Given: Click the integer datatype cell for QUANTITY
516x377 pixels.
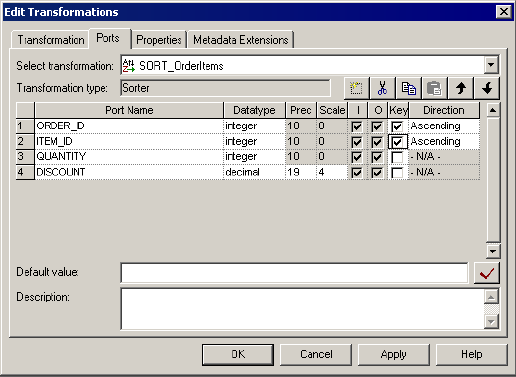Looking at the screenshot, I should tap(255, 156).
